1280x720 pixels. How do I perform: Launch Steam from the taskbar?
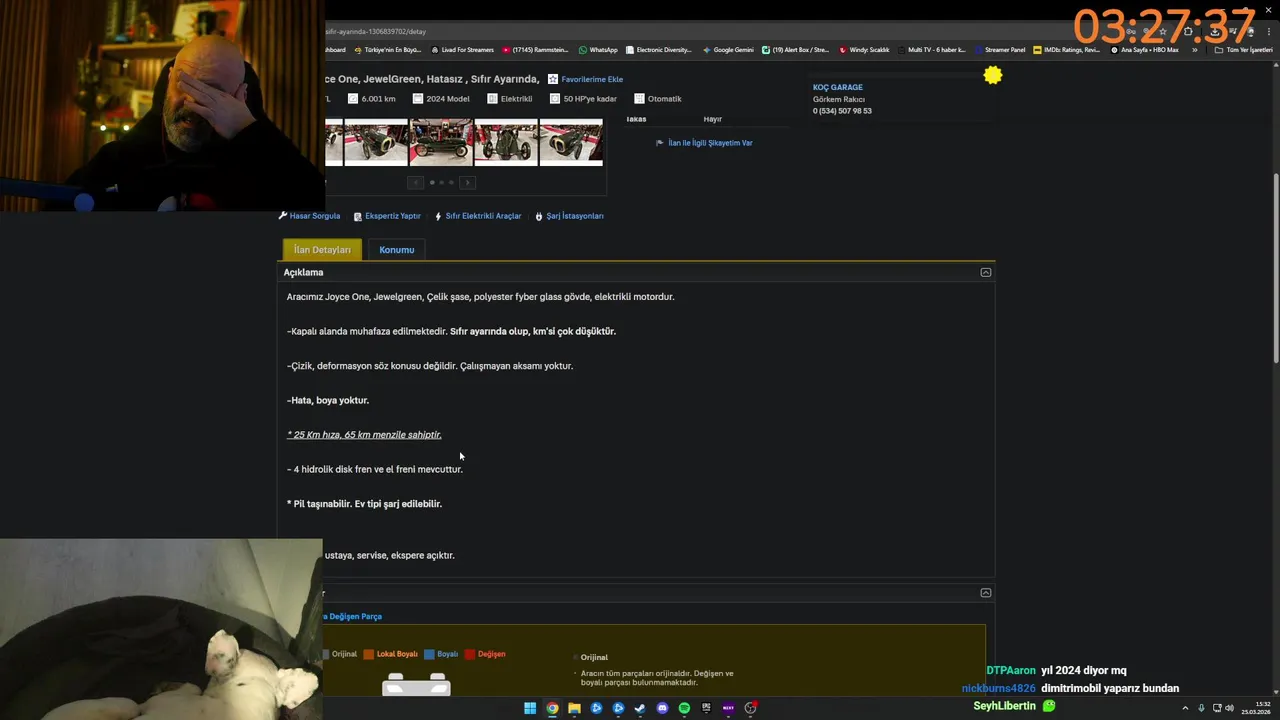tap(640, 708)
